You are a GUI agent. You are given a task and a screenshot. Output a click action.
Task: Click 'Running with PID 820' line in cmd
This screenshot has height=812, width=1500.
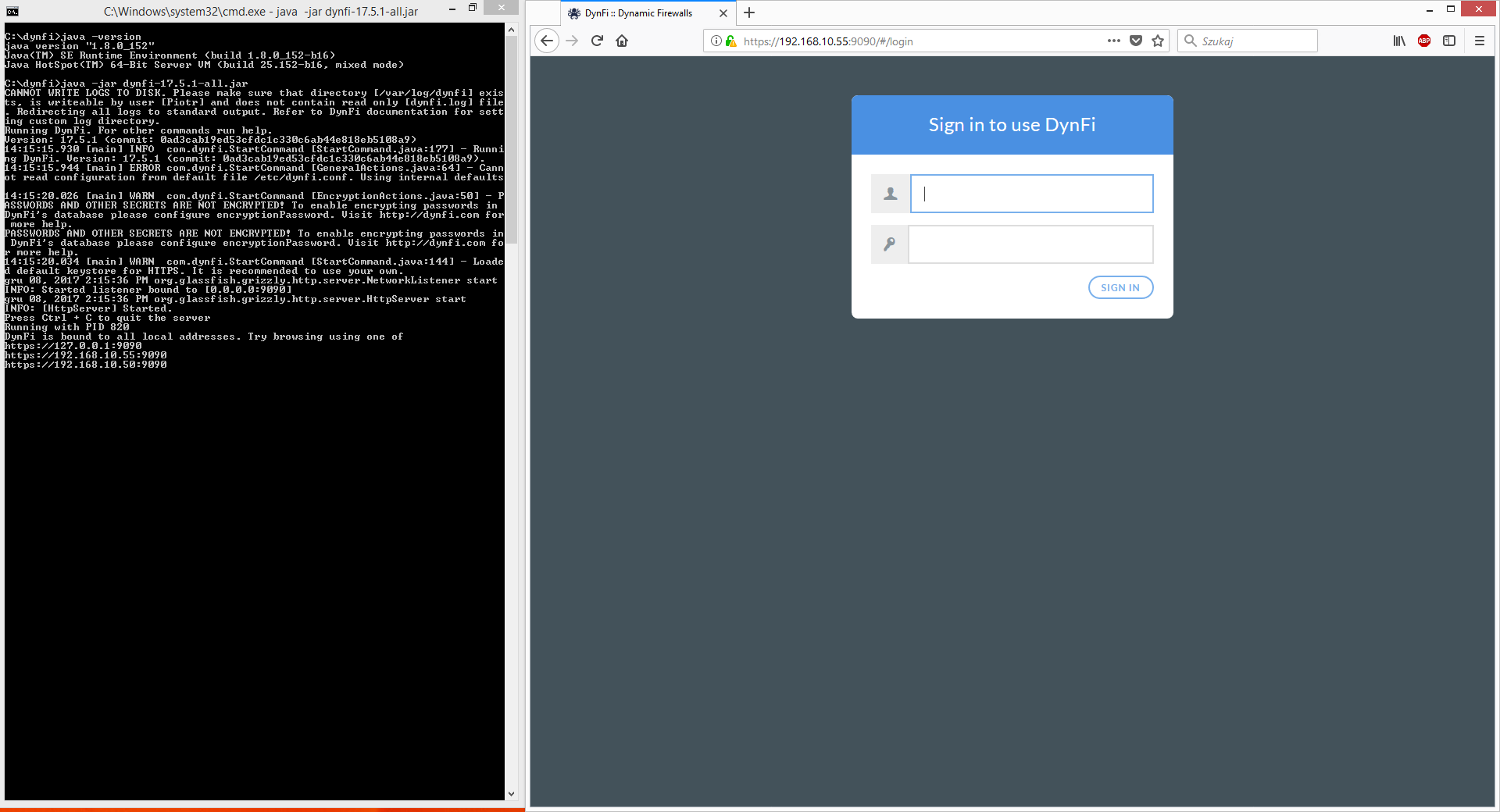[67, 327]
